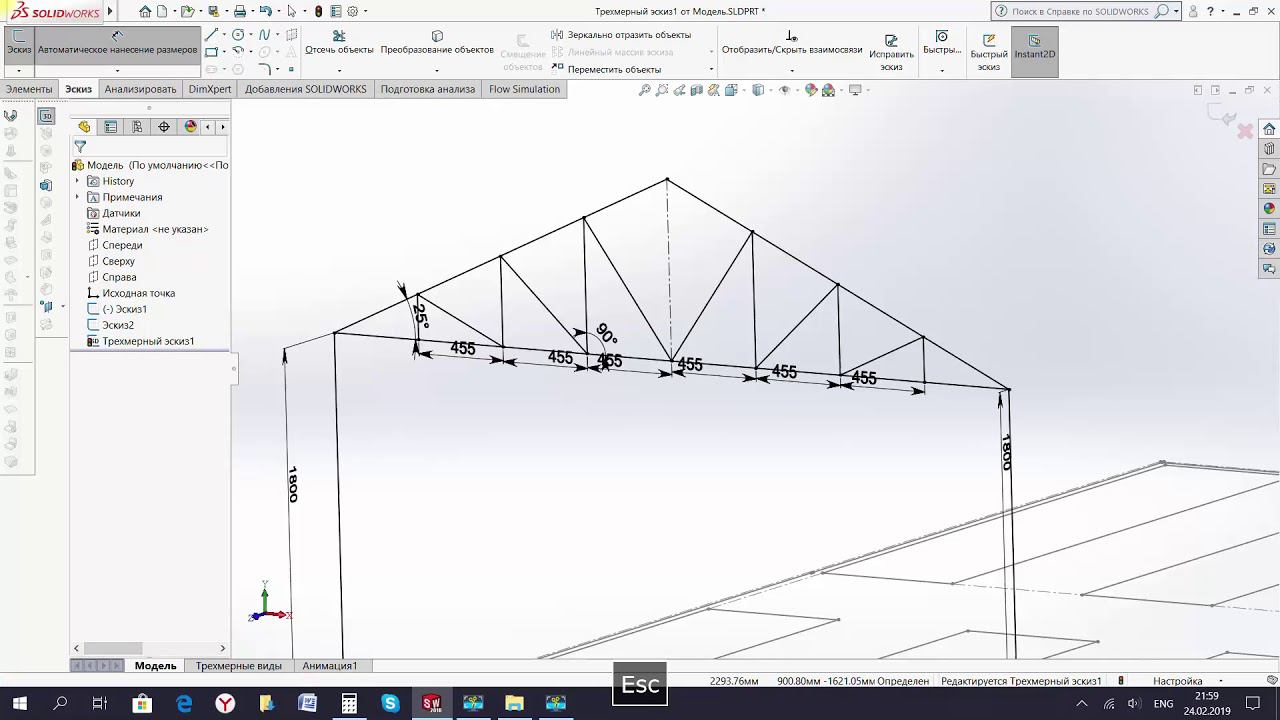1280x720 pixels.
Task: Click Repair Sketch (Исправить эскиз) button
Action: click(891, 51)
